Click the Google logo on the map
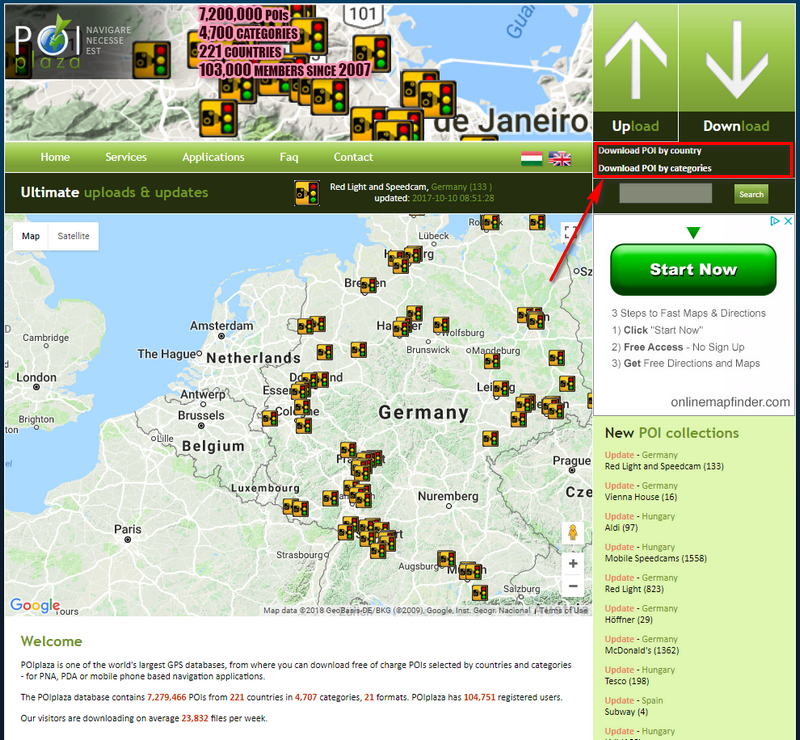Image resolution: width=800 pixels, height=740 pixels. tap(35, 605)
